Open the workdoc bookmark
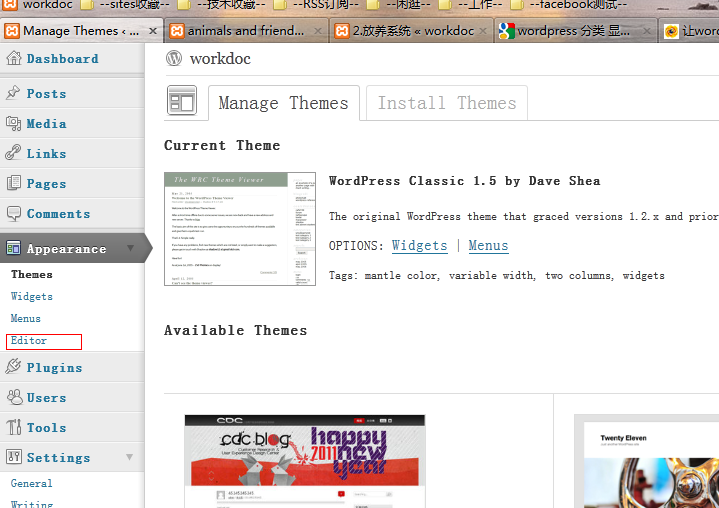Image resolution: width=719 pixels, height=508 pixels. [38, 5]
